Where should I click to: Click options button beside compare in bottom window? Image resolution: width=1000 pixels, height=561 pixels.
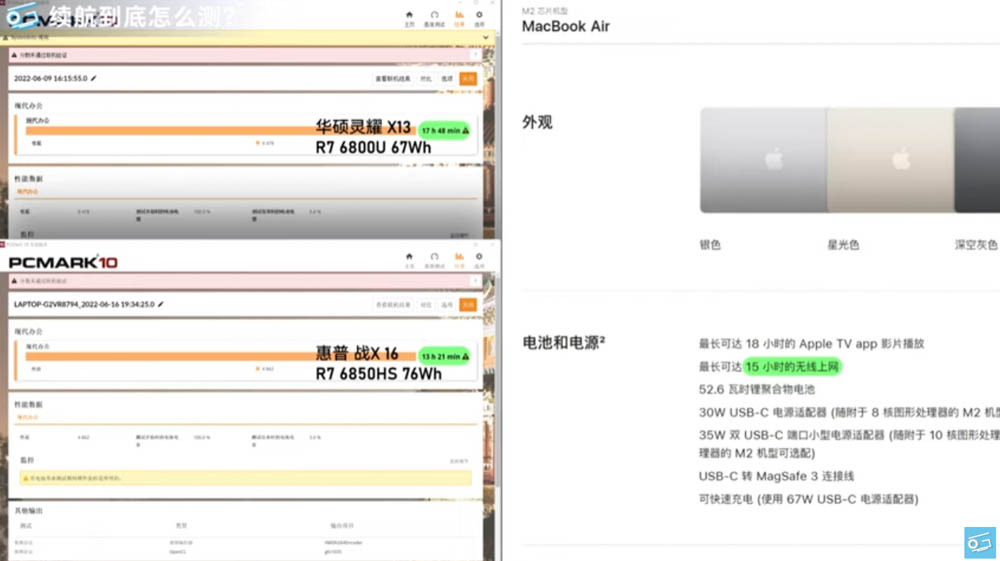click(447, 305)
